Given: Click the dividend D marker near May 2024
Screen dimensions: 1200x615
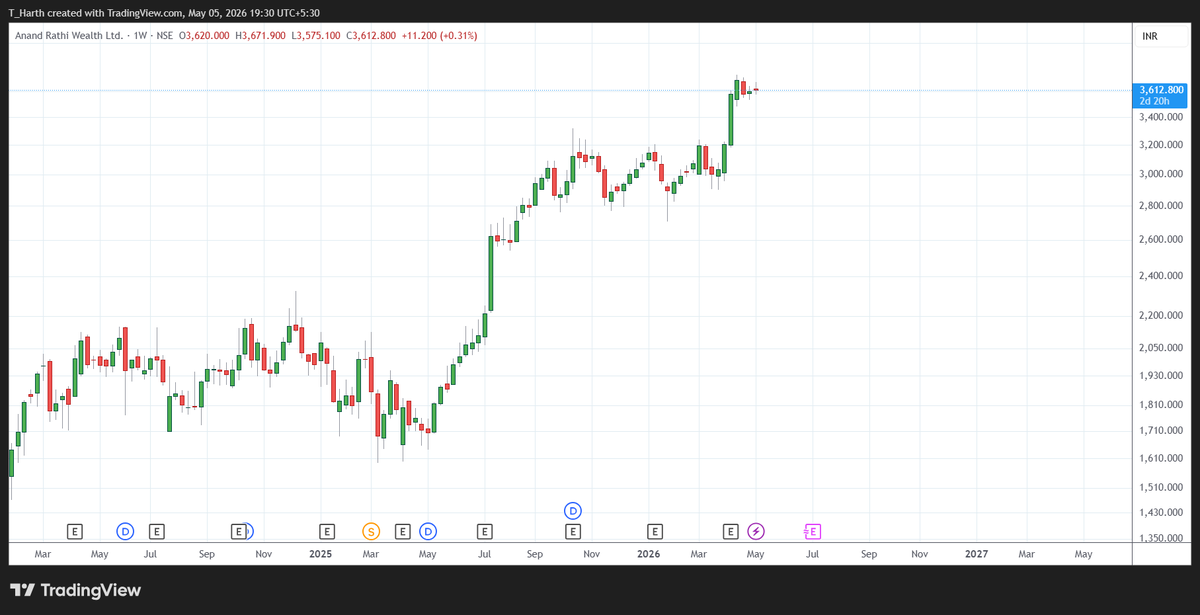Looking at the screenshot, I should 125,531.
